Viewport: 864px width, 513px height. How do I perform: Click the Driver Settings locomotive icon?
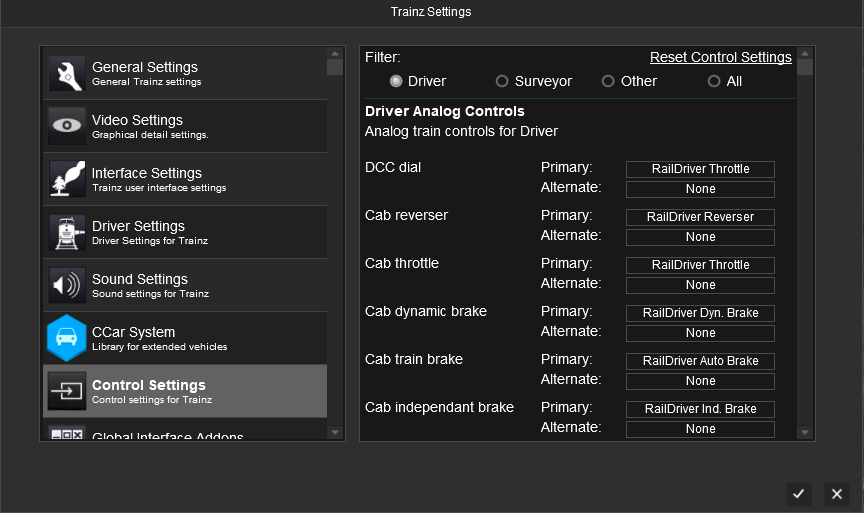(x=67, y=232)
